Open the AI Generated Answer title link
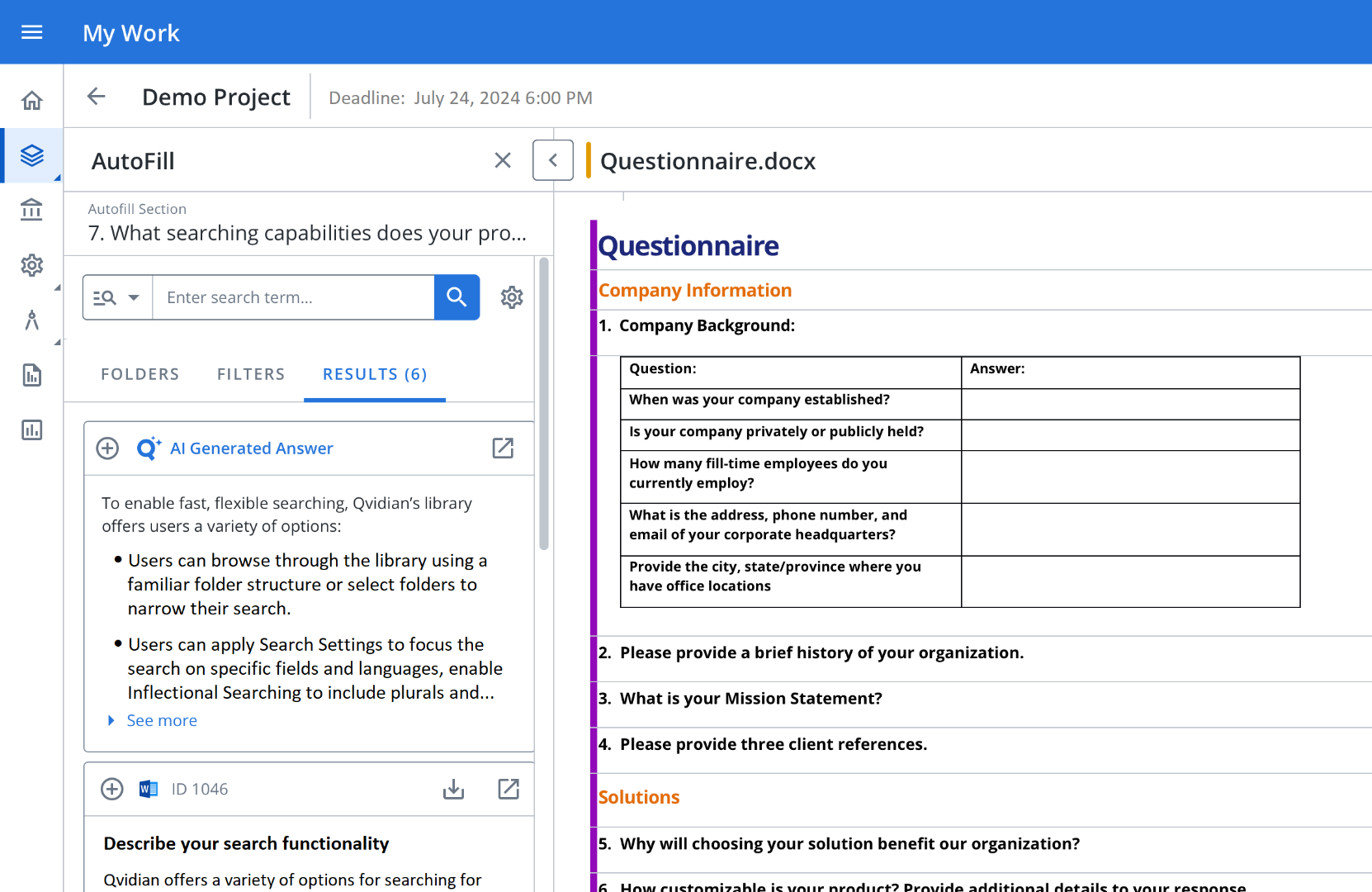 coord(252,448)
